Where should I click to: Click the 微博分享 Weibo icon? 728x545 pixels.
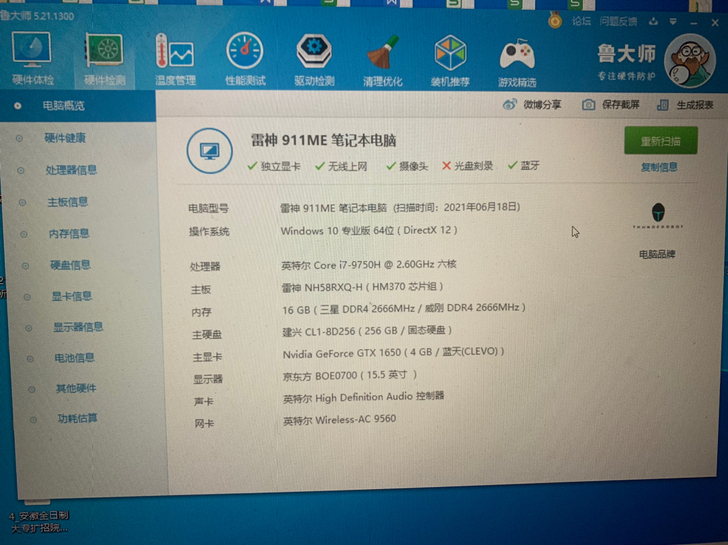pos(509,104)
